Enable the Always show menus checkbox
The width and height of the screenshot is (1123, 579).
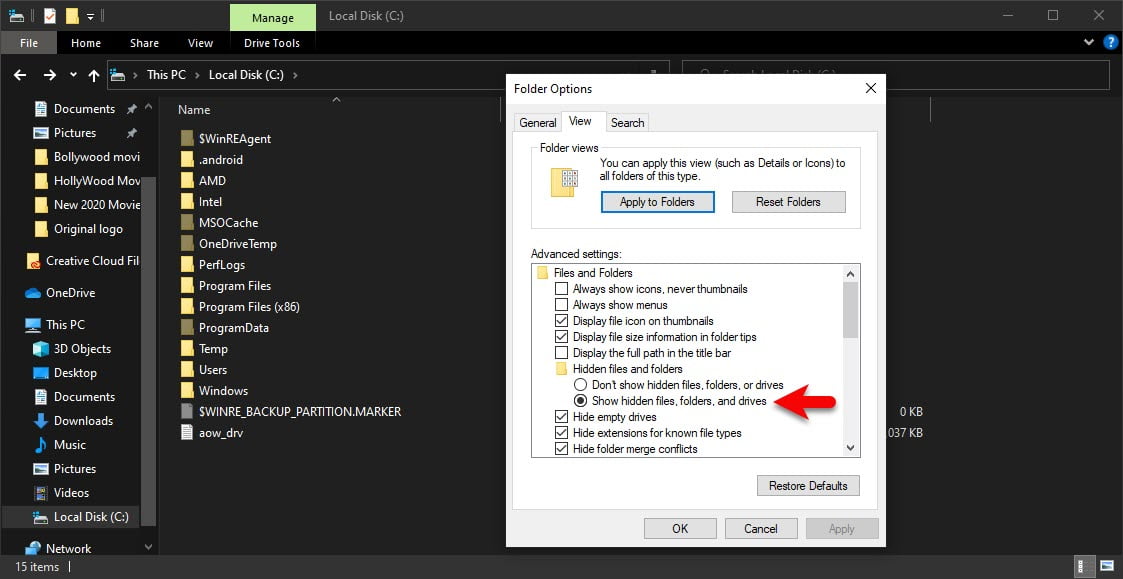[x=562, y=305]
